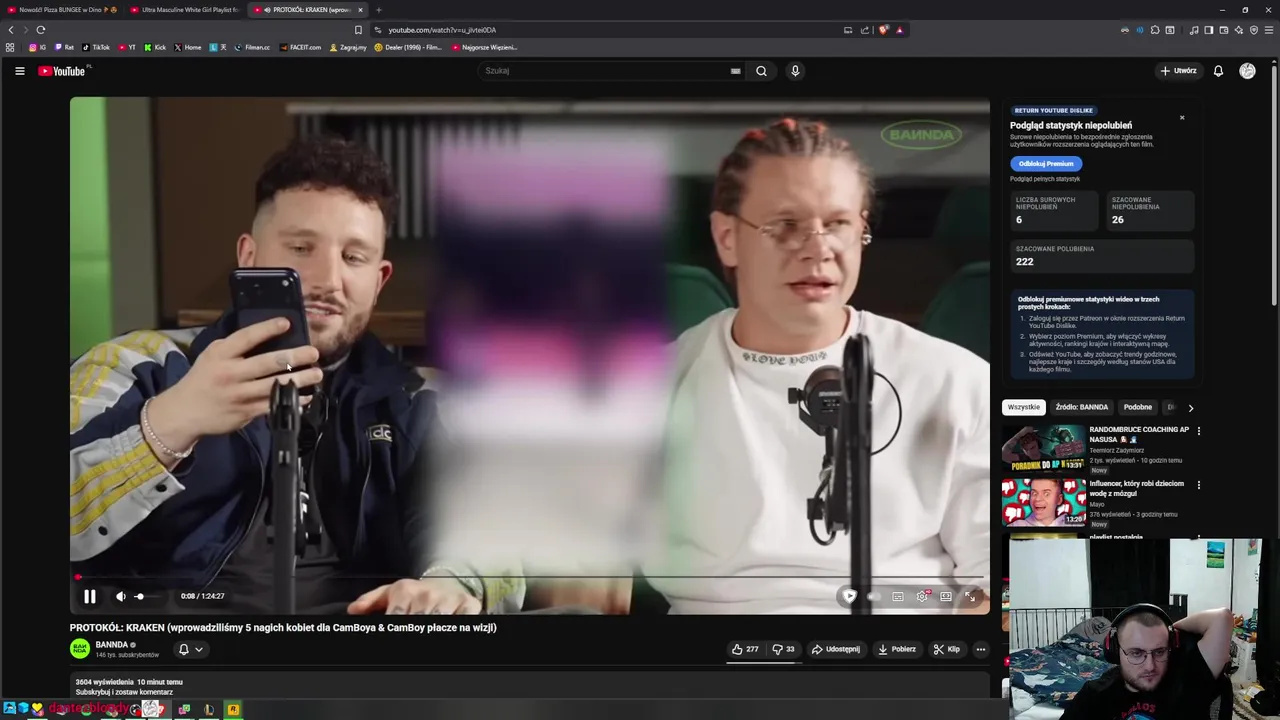Select the Wszystkie filter chip
The width and height of the screenshot is (1280, 720).
[1024, 407]
